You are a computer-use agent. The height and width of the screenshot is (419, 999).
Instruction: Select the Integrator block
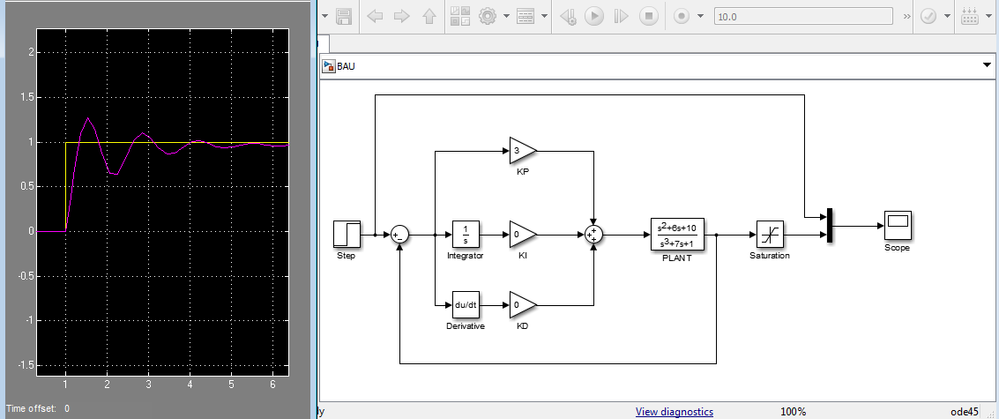tap(465, 234)
